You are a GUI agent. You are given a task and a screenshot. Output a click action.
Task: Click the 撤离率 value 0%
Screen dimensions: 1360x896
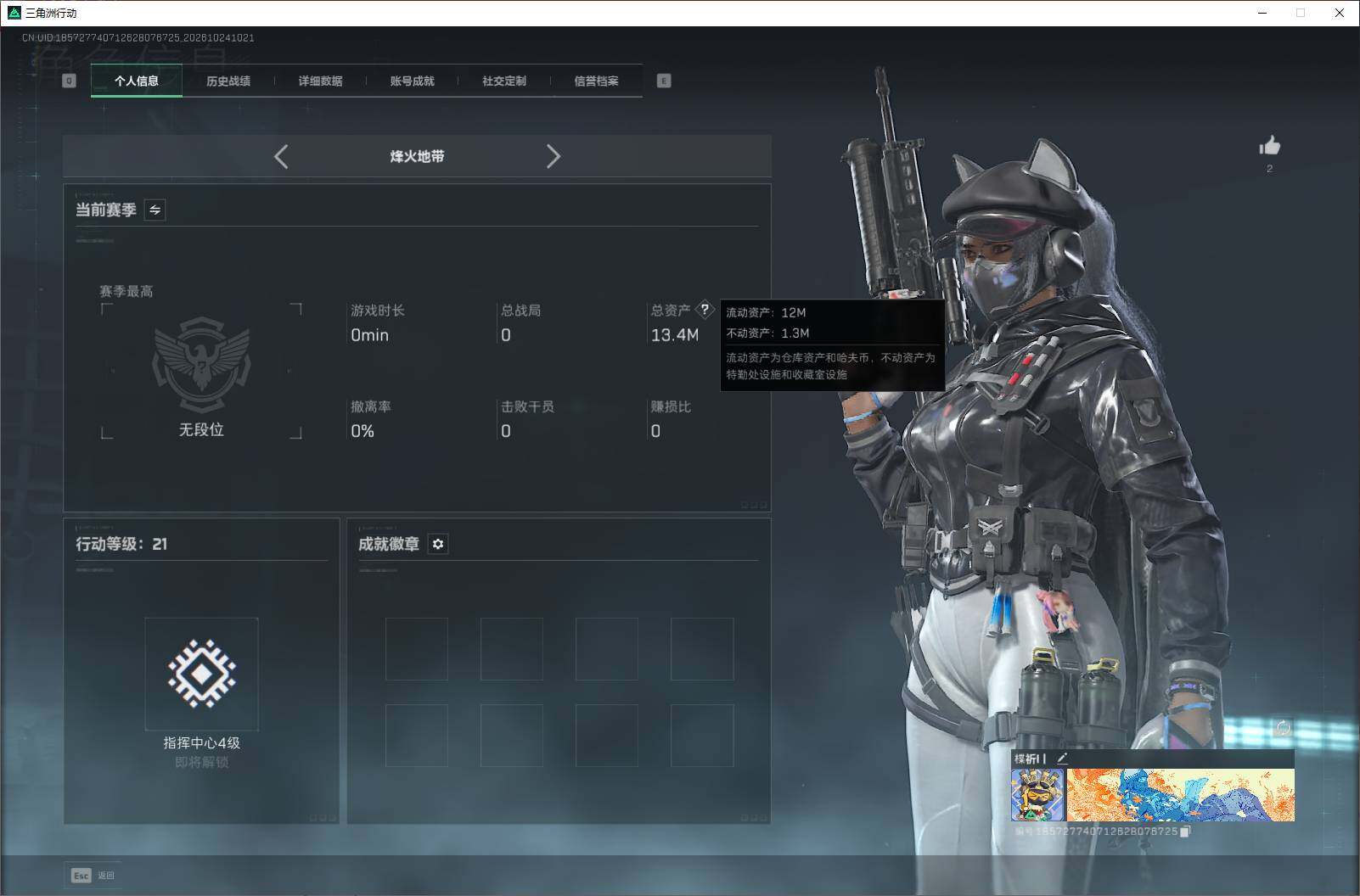tap(362, 431)
